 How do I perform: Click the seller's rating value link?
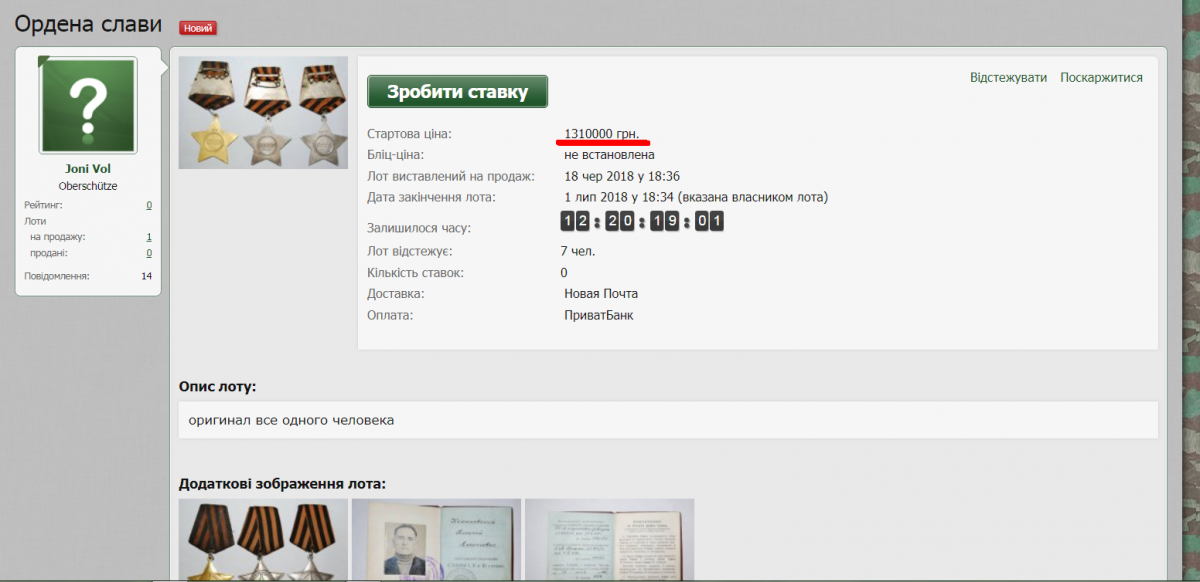pyautogui.click(x=149, y=205)
